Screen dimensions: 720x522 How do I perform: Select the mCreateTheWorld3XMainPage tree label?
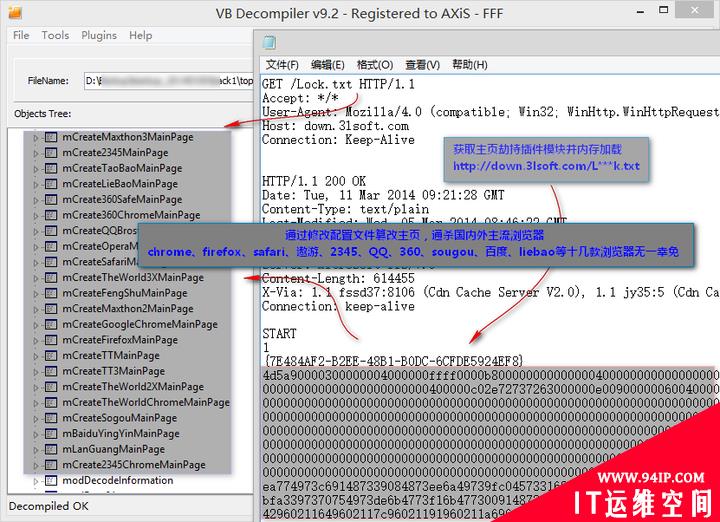click(133, 277)
